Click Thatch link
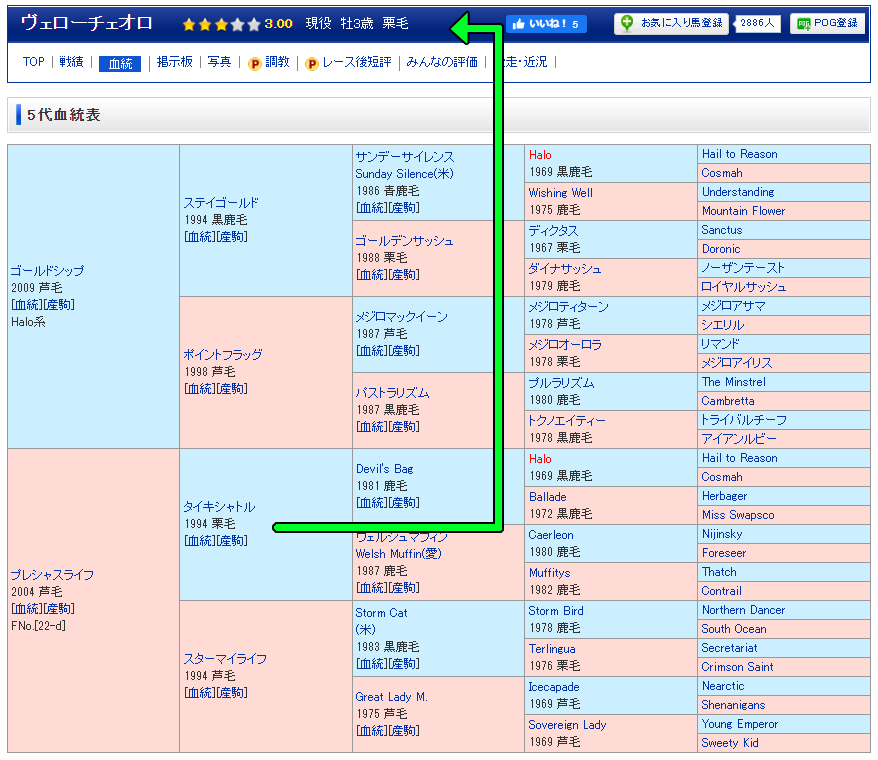This screenshot has width=878, height=760. tap(718, 572)
